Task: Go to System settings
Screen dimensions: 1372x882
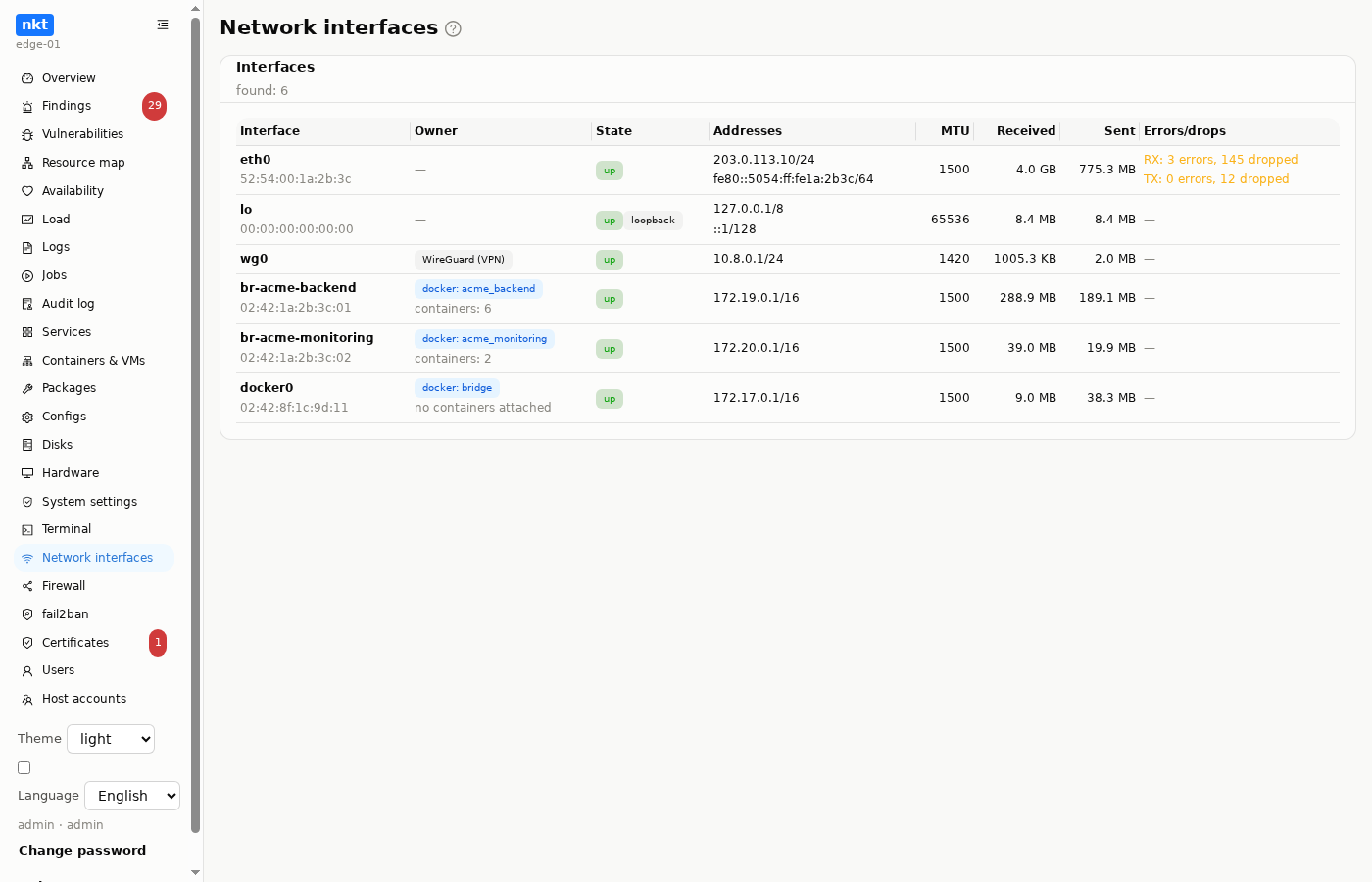Action: pyautogui.click(x=94, y=502)
